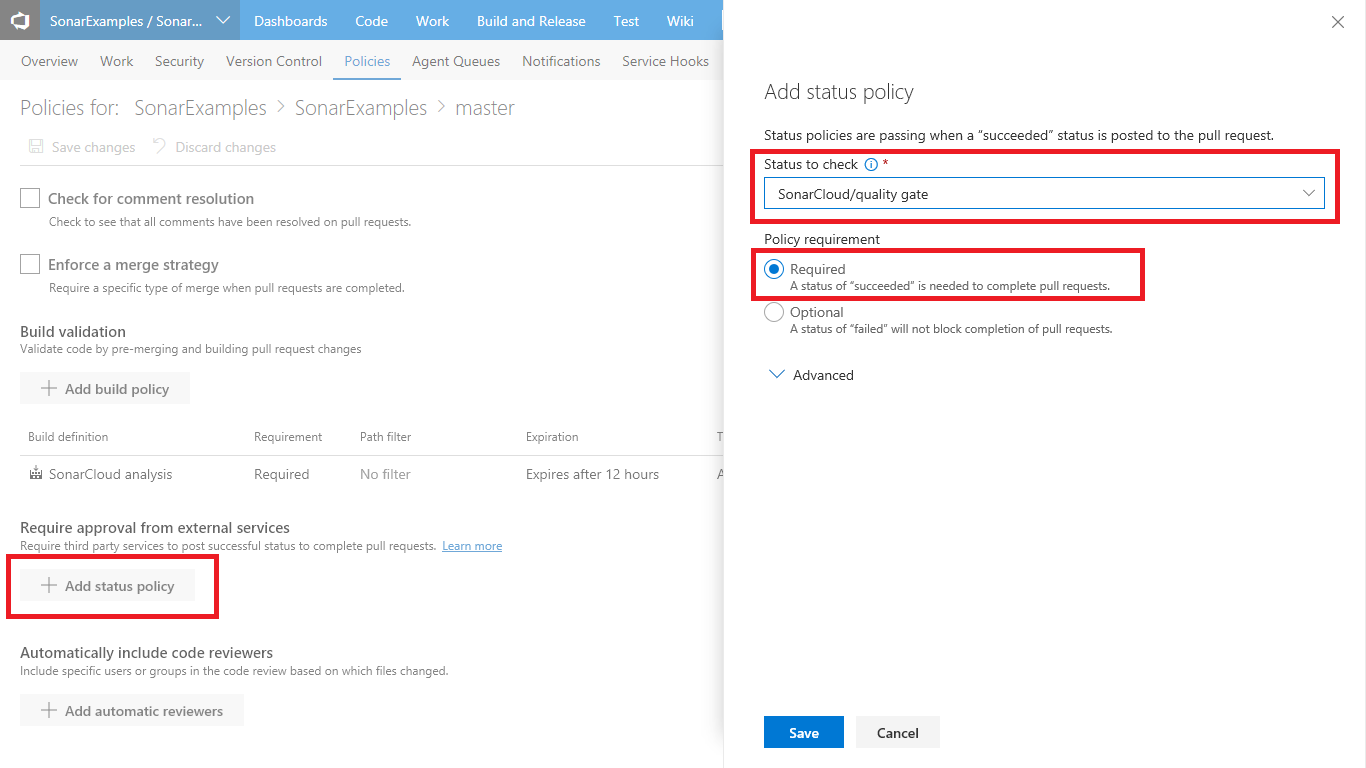Switch to the Agent Queues tab
The width and height of the screenshot is (1366, 768).
pos(456,61)
